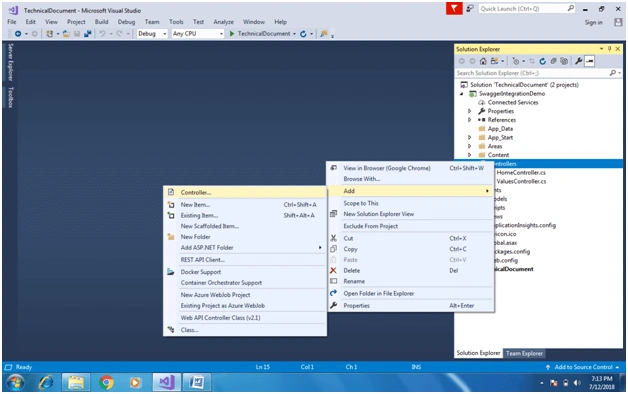This screenshot has width=628, height=394.
Task: Select Delete in the context menu
Action: (x=411, y=271)
